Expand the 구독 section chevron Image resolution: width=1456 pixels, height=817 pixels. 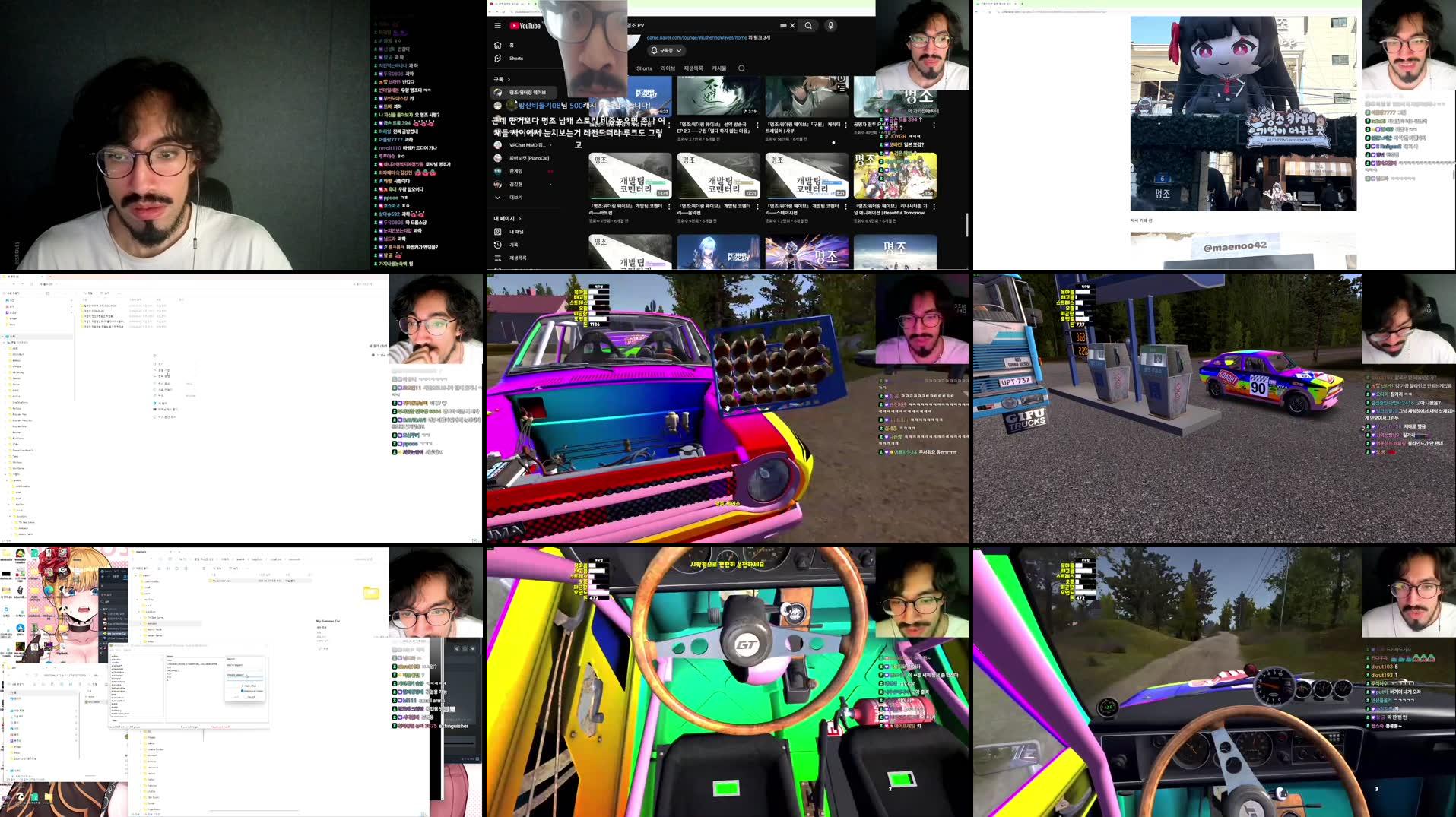pos(509,79)
